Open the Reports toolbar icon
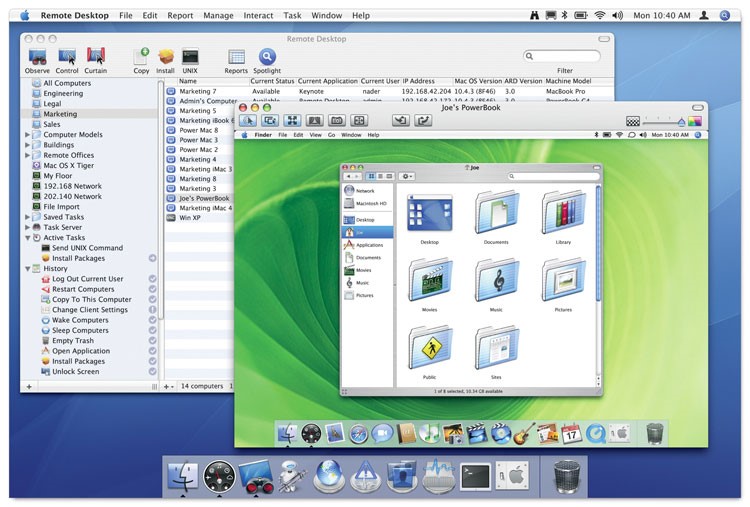The width and height of the screenshot is (750, 507). click(x=236, y=57)
